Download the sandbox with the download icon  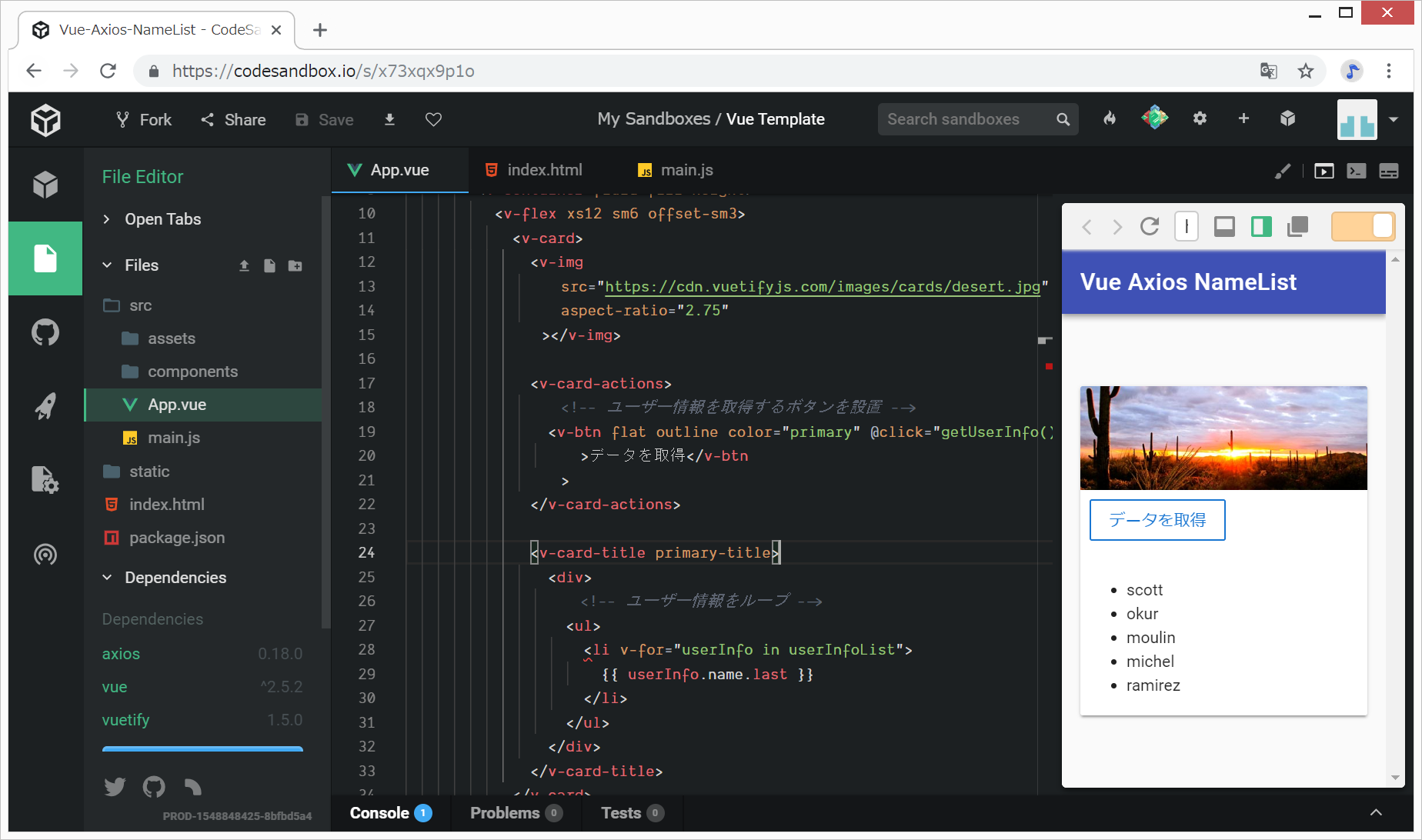coord(389,119)
